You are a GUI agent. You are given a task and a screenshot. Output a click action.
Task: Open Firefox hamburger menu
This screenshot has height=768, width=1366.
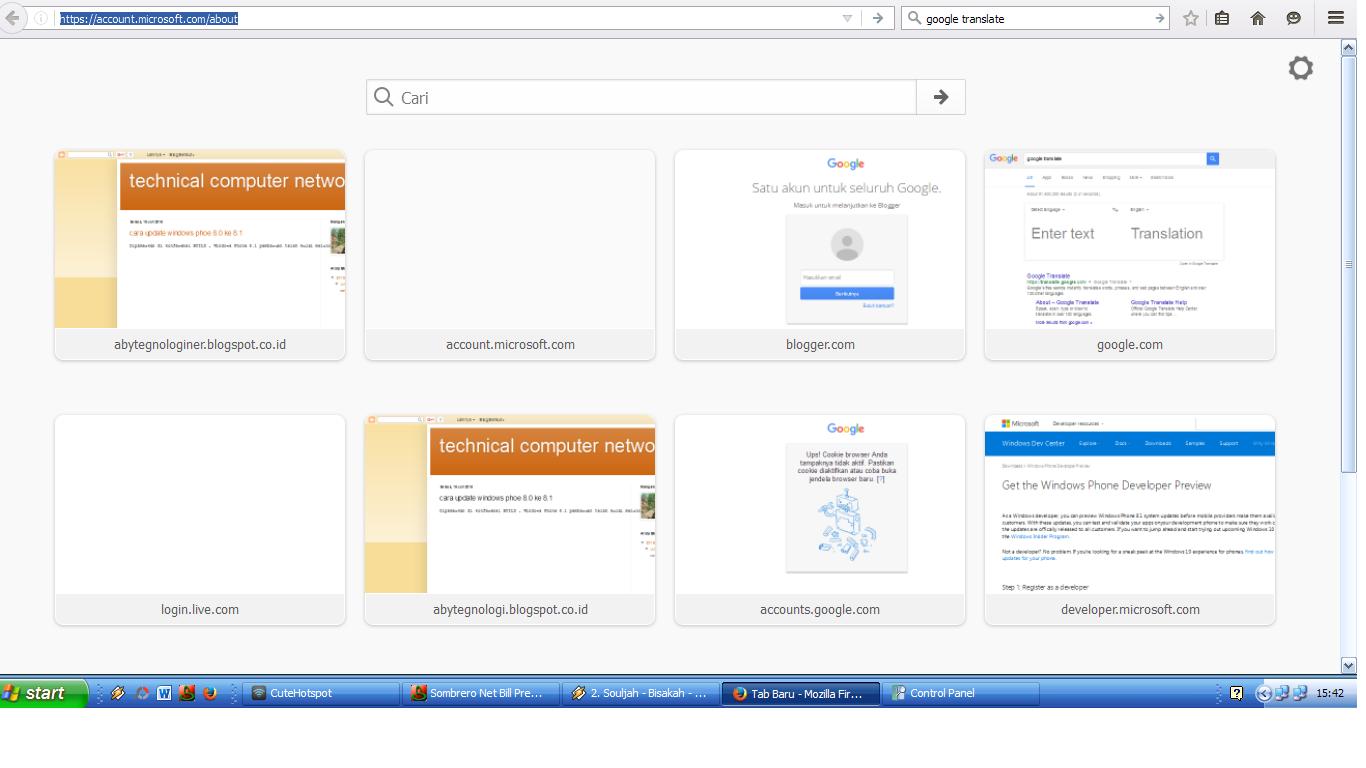1336,18
